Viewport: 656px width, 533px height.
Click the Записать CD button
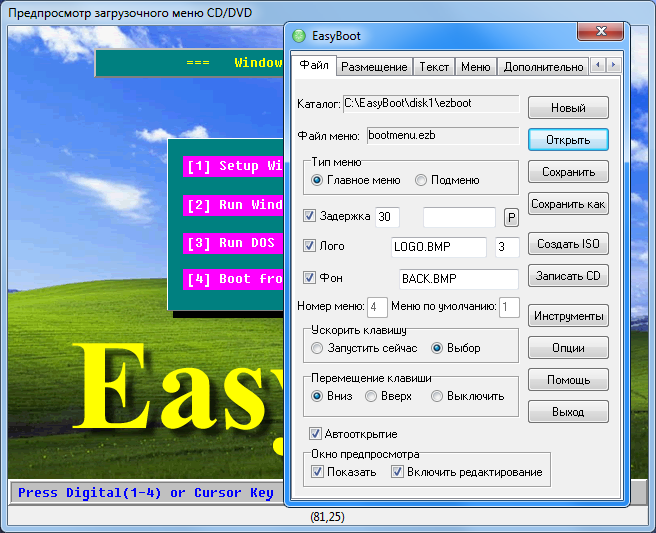pyautogui.click(x=568, y=276)
